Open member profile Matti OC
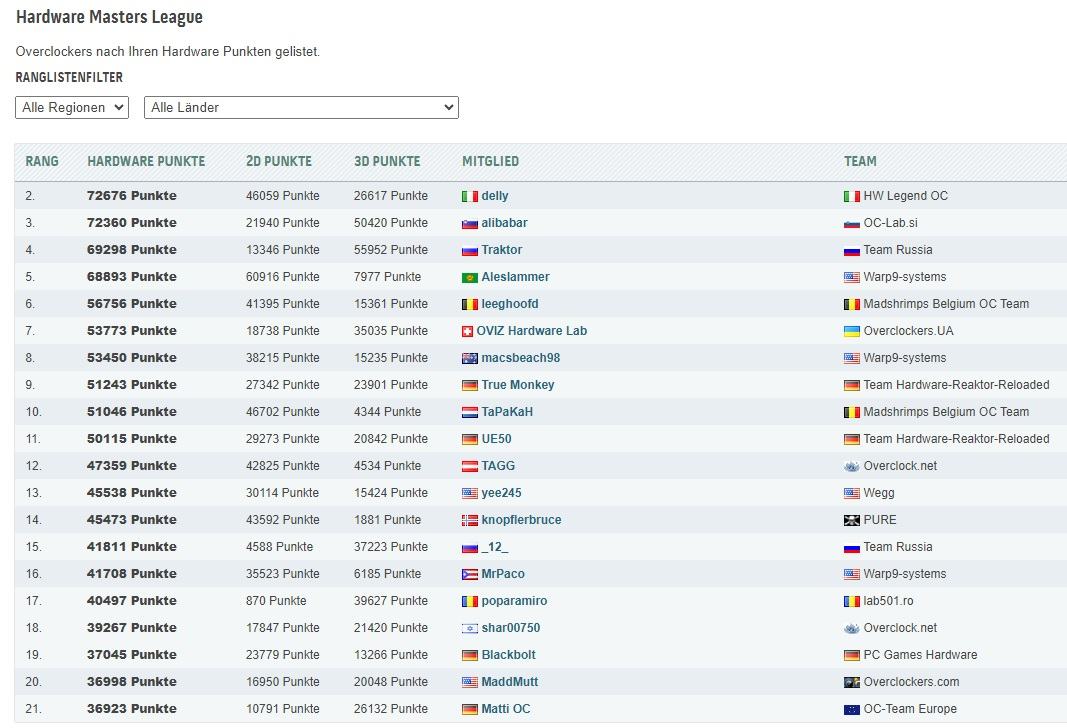Screen dimensions: 1067x728 (x=506, y=709)
